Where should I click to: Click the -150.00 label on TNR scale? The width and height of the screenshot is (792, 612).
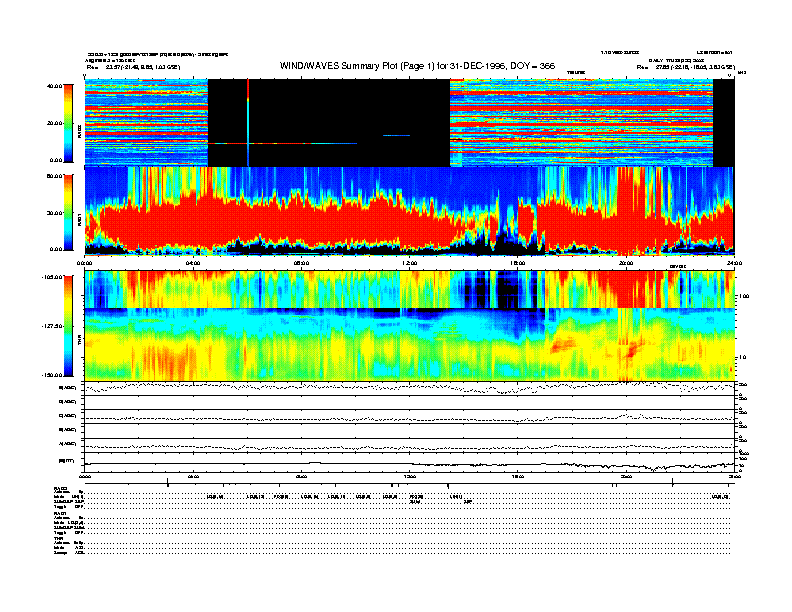click(53, 375)
